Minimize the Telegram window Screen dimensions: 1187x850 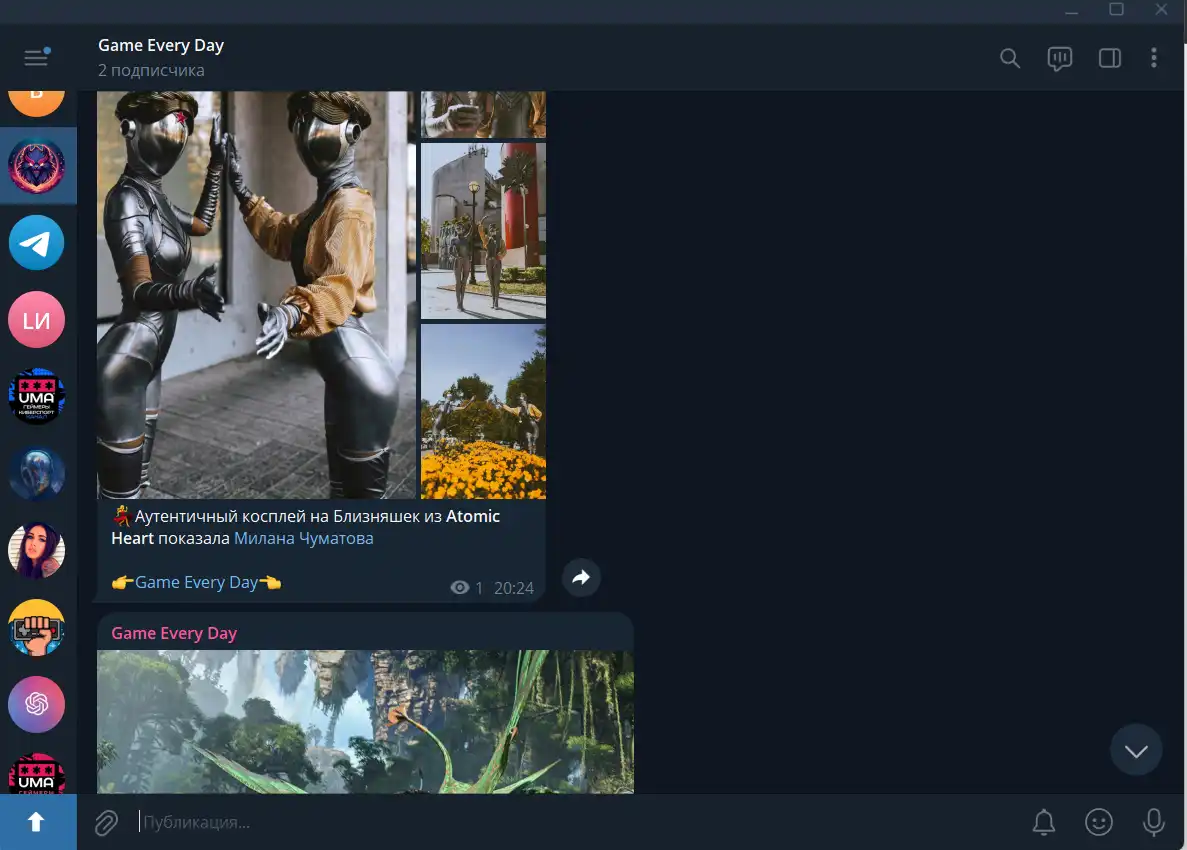point(1072,11)
